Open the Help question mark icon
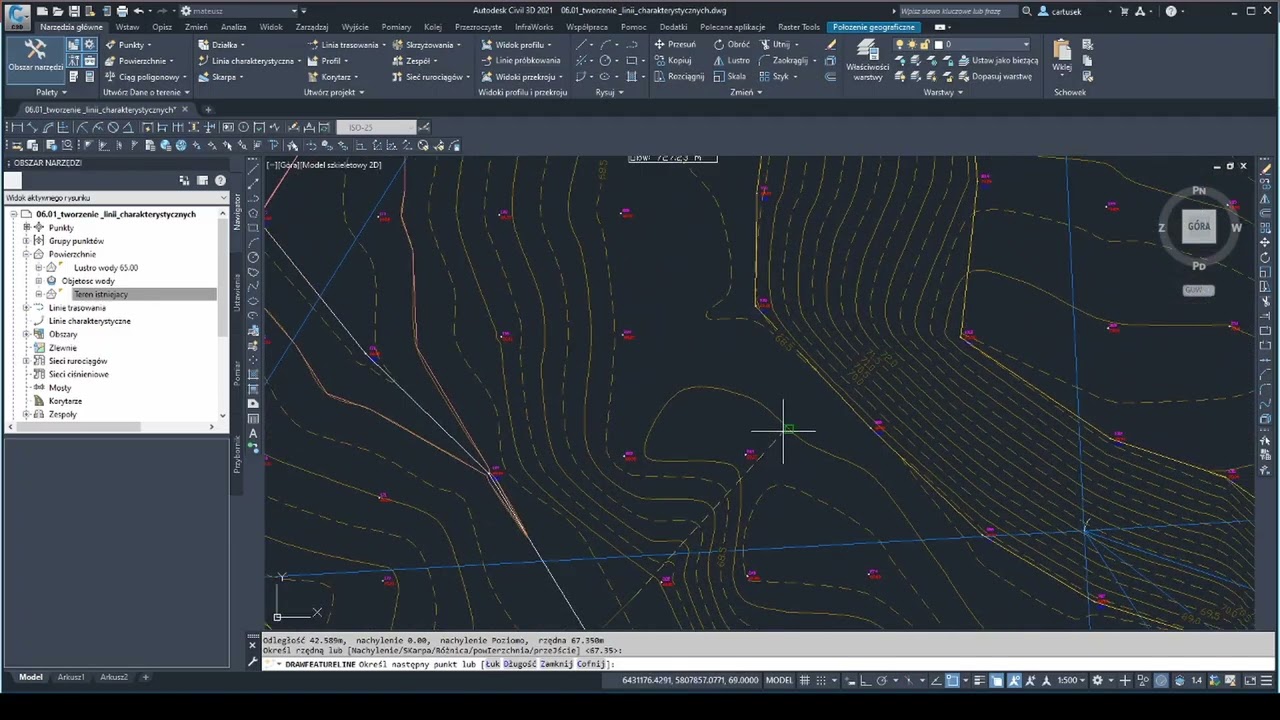Viewport: 1280px width, 720px height. [1171, 11]
